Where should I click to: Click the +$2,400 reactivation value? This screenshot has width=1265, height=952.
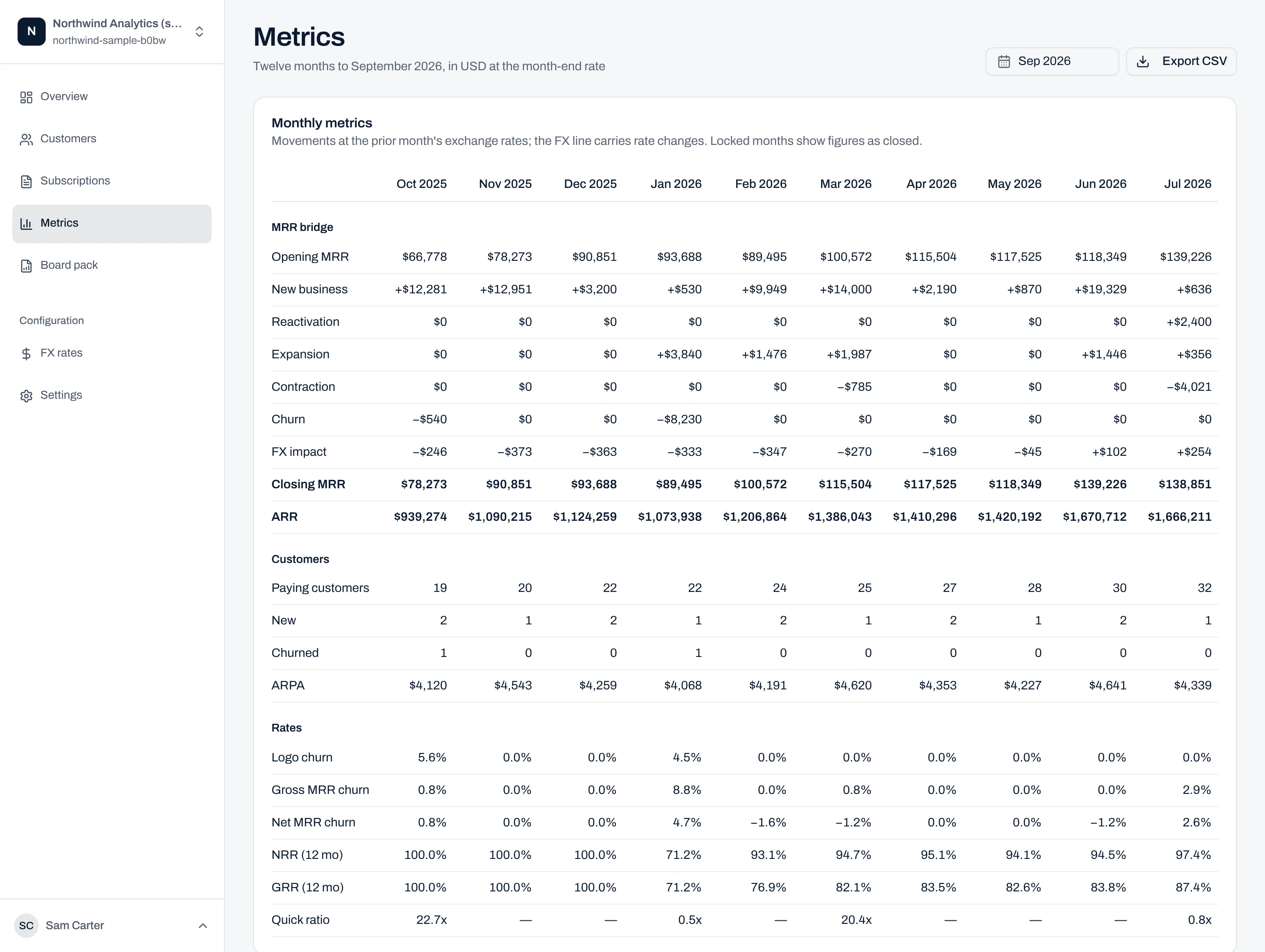coord(1189,322)
